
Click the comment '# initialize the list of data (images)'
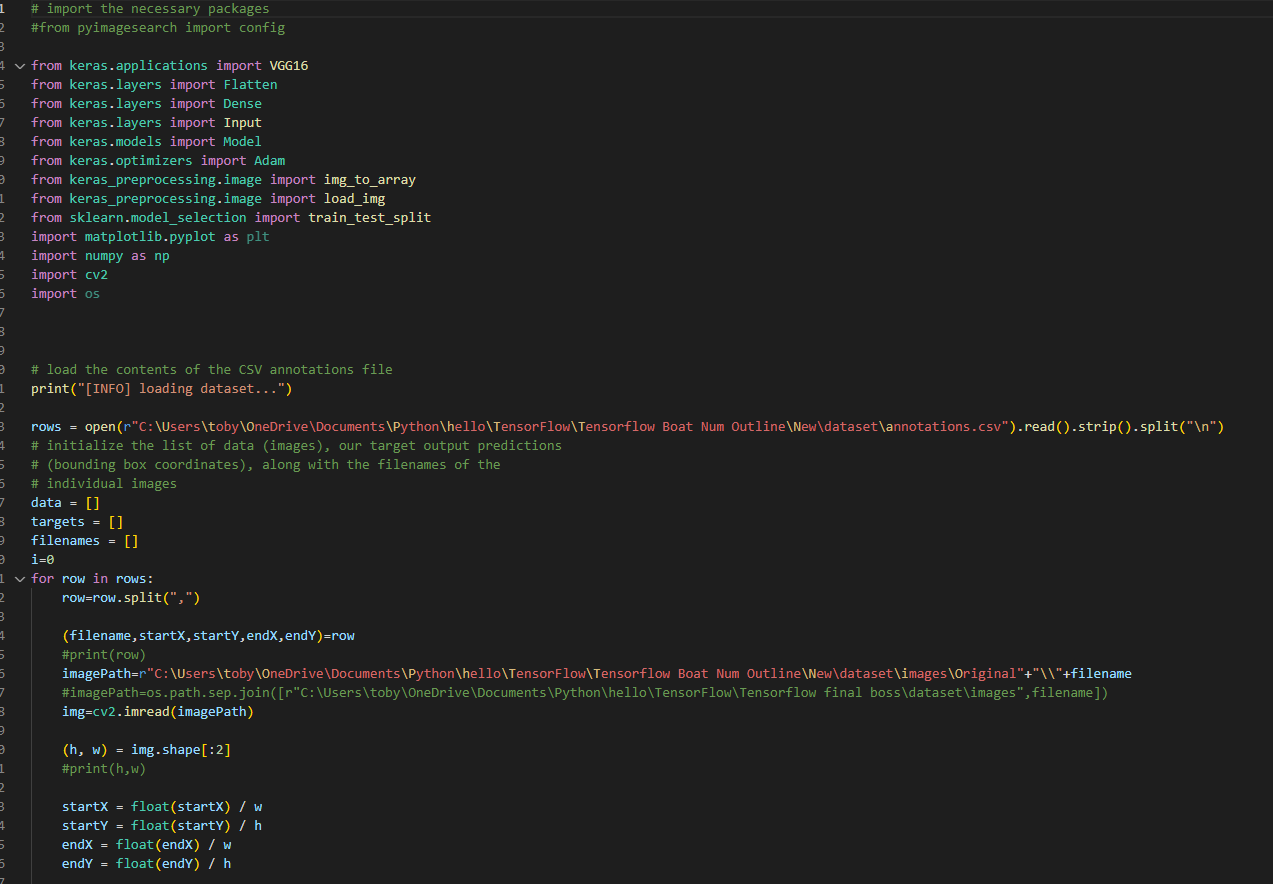coord(296,446)
